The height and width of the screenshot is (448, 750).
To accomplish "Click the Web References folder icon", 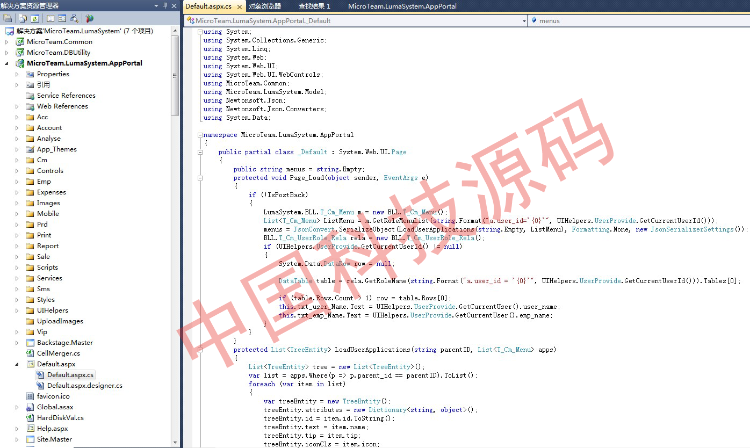I will coord(30,106).
